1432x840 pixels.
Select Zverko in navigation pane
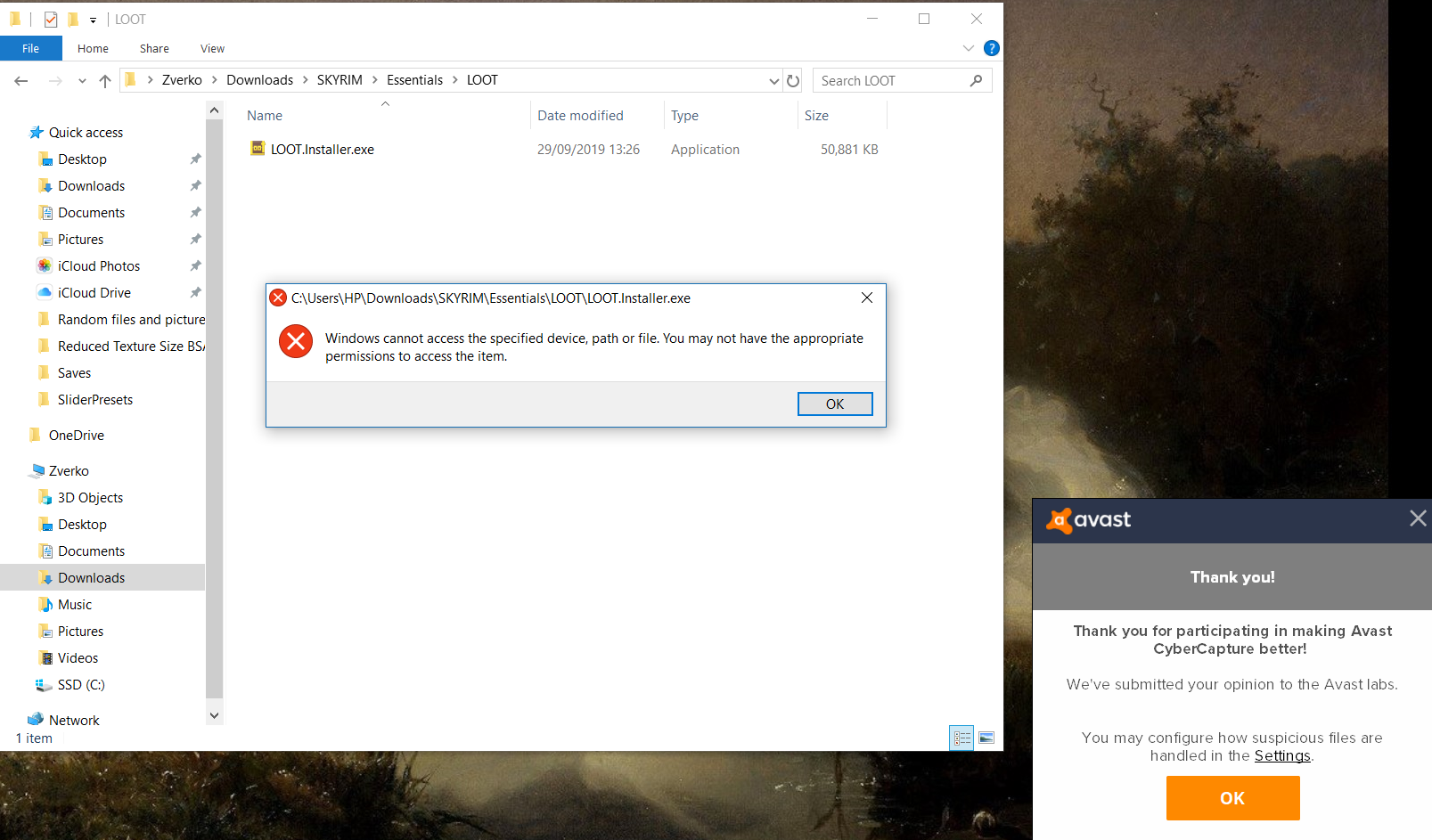click(69, 471)
